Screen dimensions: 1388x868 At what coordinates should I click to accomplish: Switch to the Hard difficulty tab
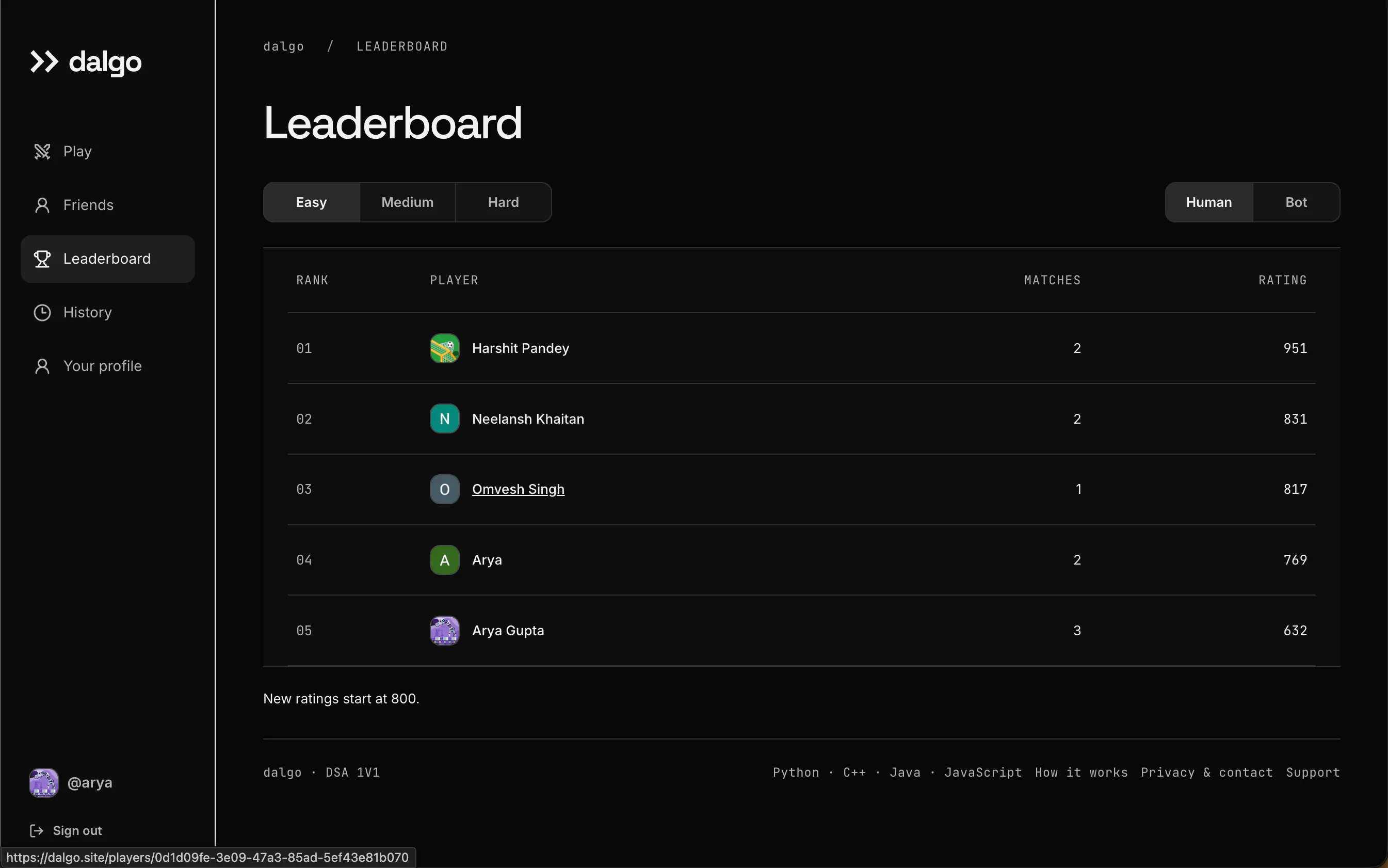click(x=504, y=202)
